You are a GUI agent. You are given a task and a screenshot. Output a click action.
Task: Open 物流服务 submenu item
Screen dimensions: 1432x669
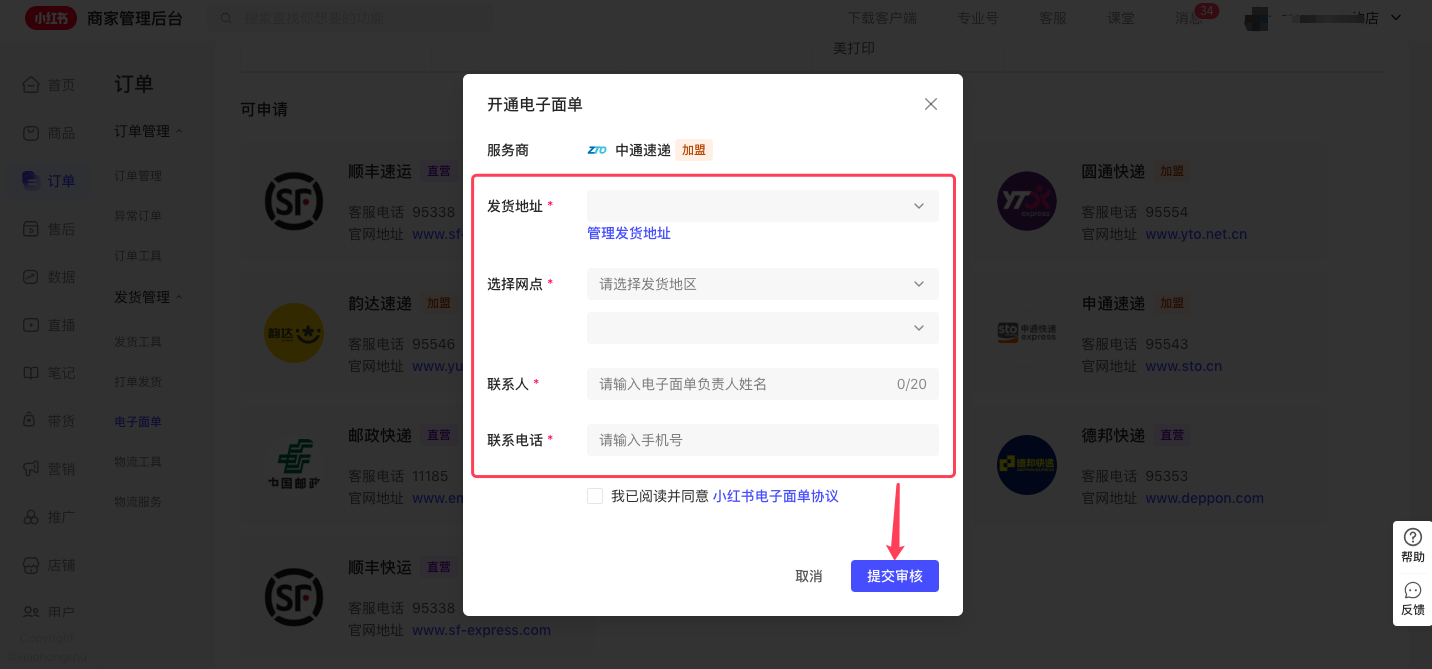[138, 502]
